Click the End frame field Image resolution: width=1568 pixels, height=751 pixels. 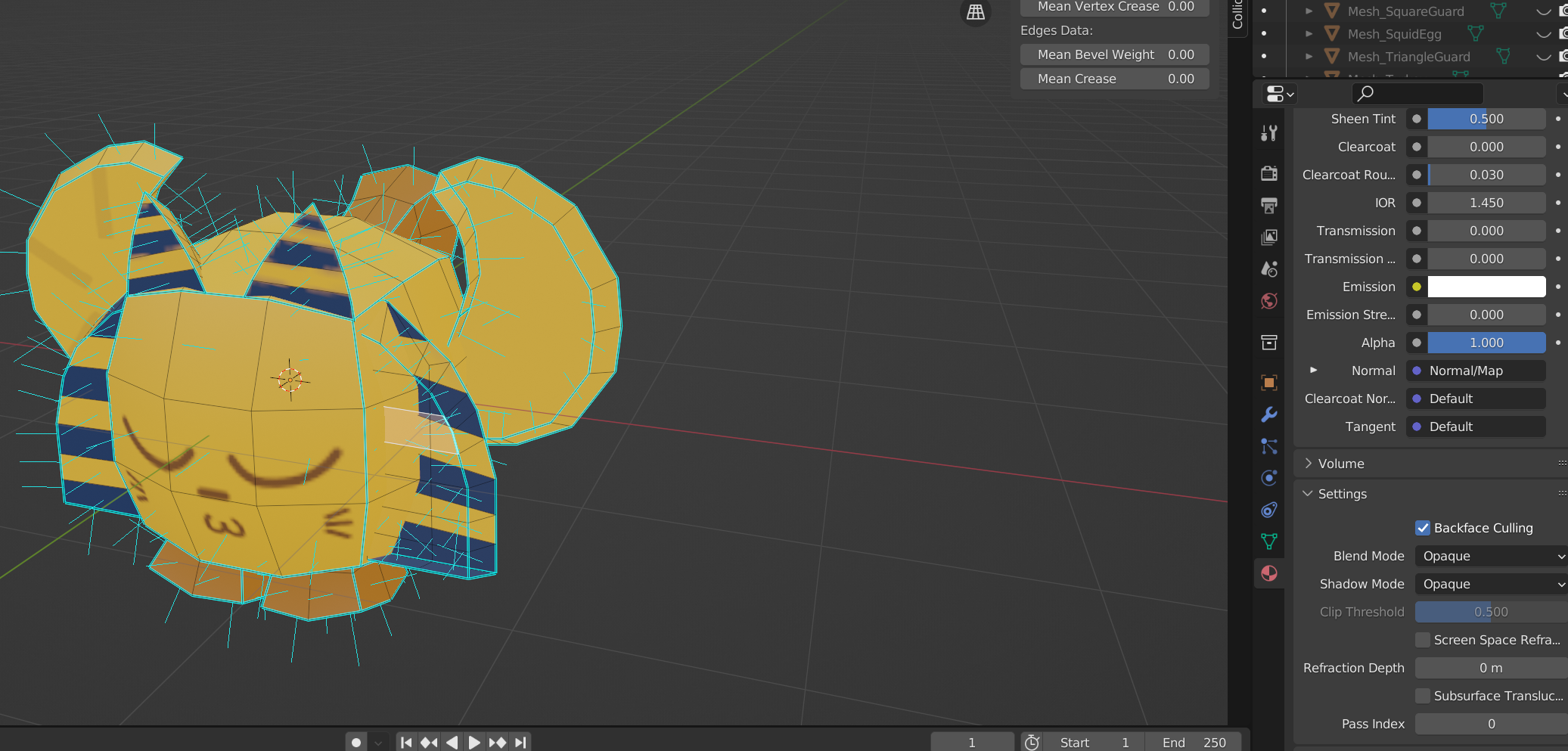coord(1194,742)
